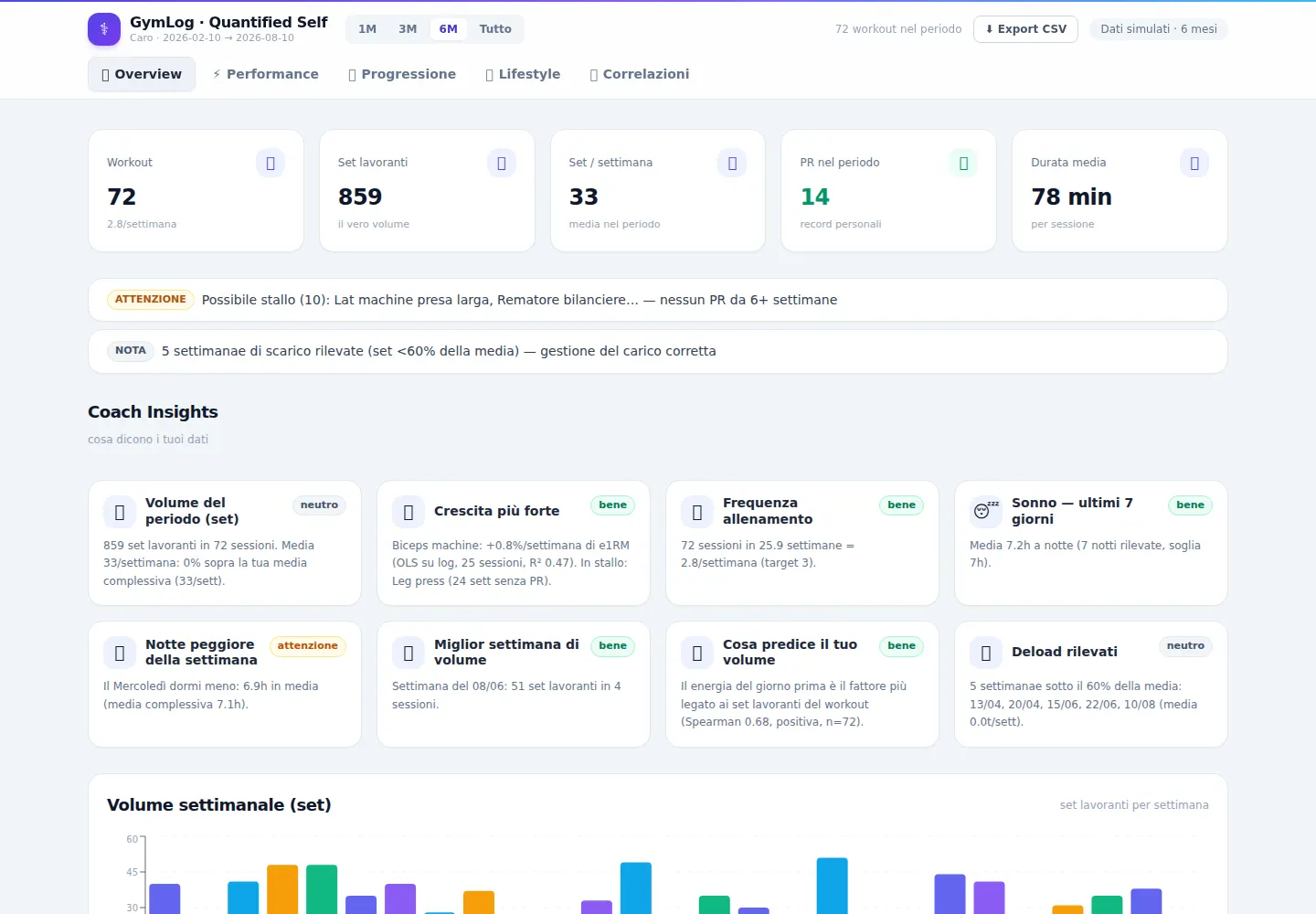The width and height of the screenshot is (1316, 914).
Task: Select the 3M time range
Action: [x=408, y=29]
